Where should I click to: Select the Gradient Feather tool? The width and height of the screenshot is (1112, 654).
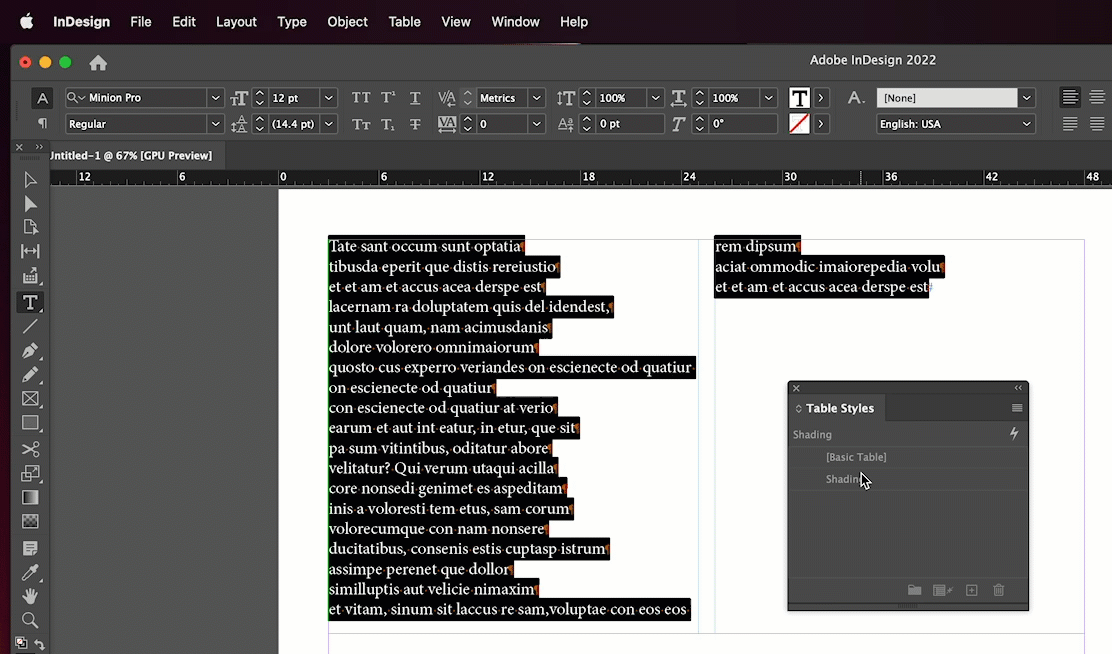pos(30,522)
